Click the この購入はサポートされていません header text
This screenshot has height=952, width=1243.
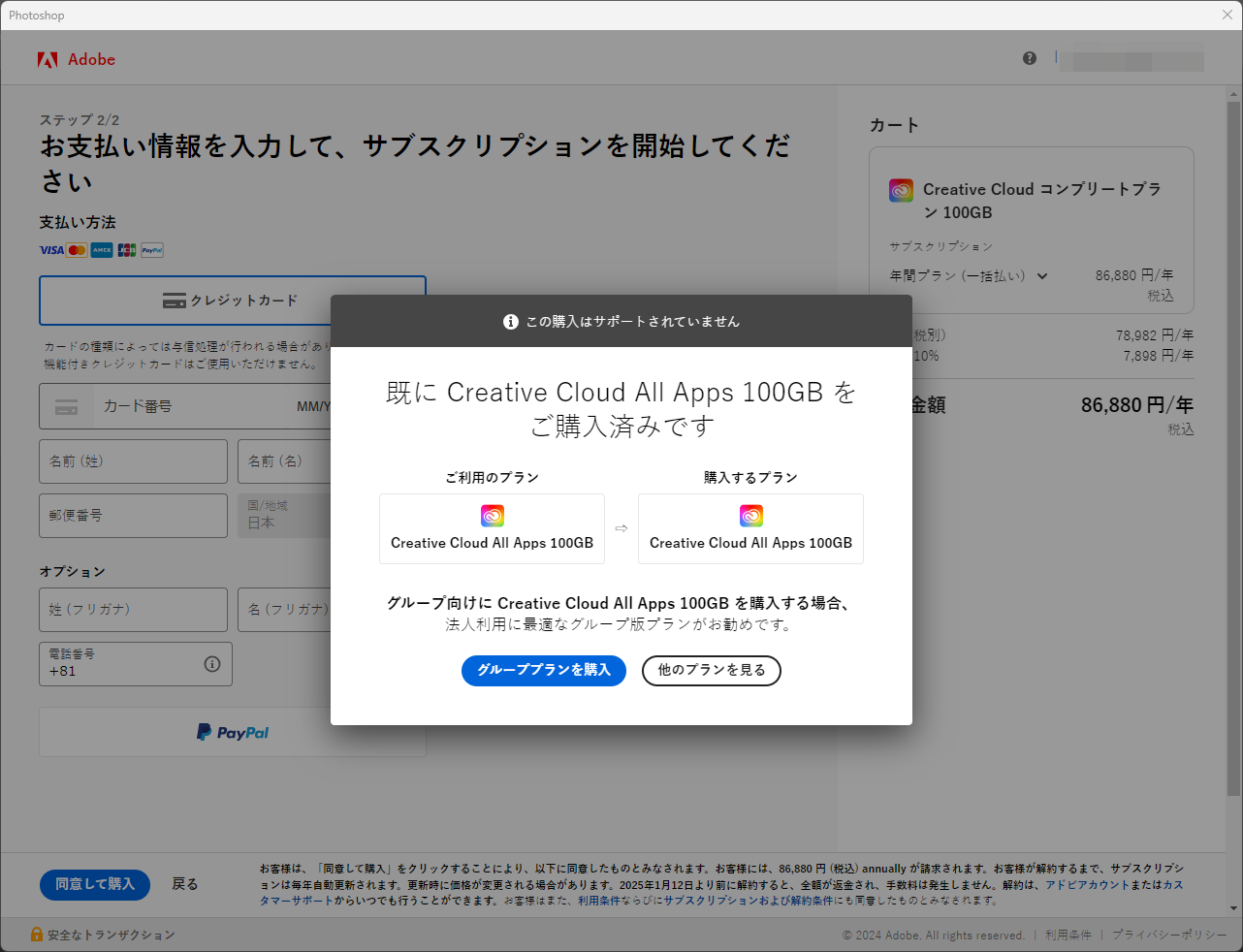point(632,322)
